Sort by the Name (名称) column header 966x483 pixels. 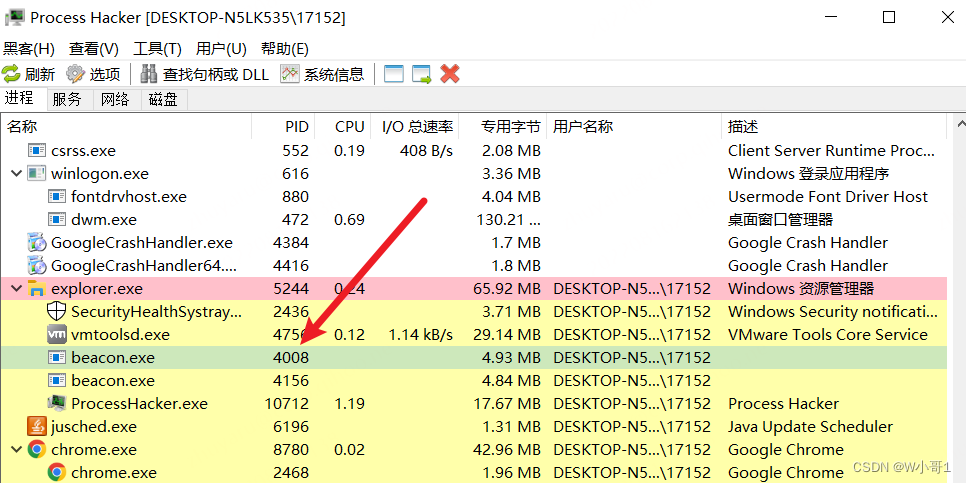(x=126, y=127)
